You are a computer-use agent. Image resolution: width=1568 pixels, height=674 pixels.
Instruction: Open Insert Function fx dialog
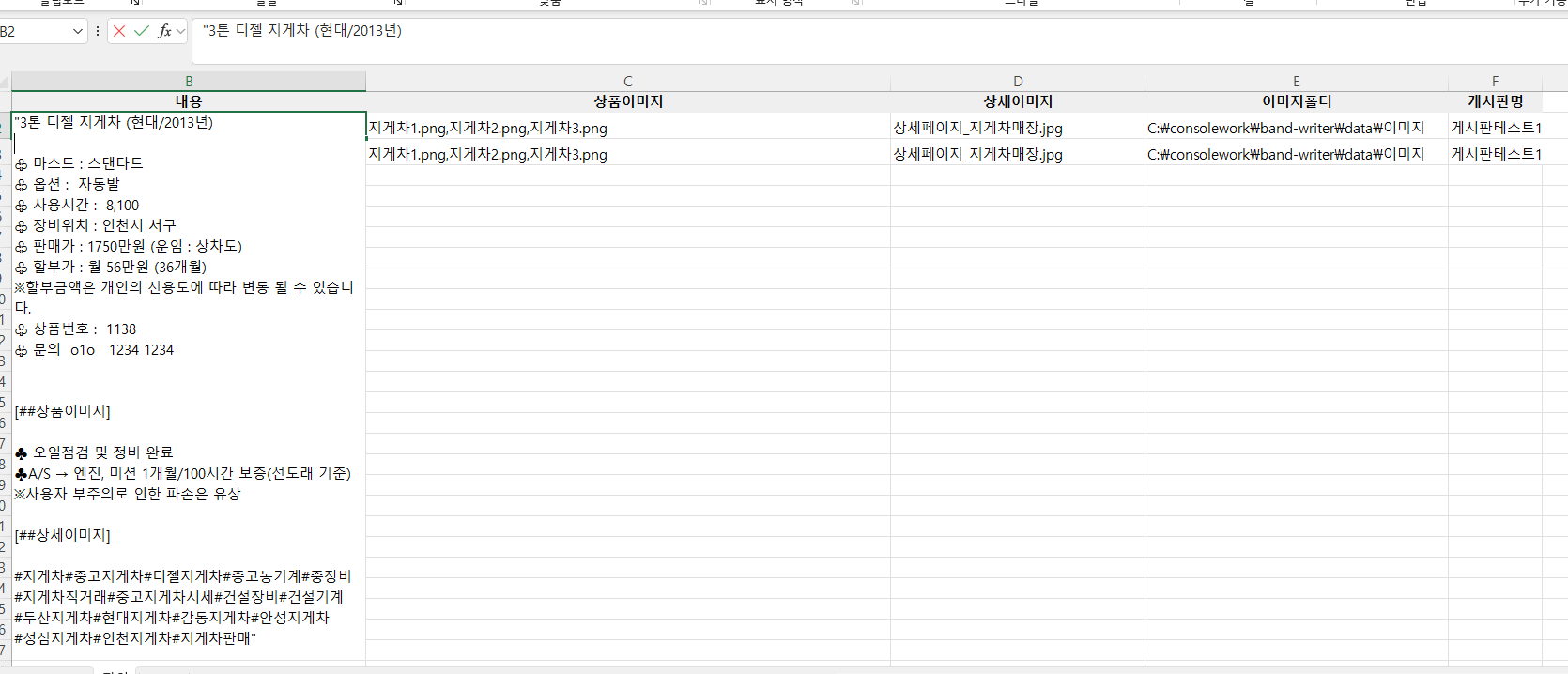[164, 31]
